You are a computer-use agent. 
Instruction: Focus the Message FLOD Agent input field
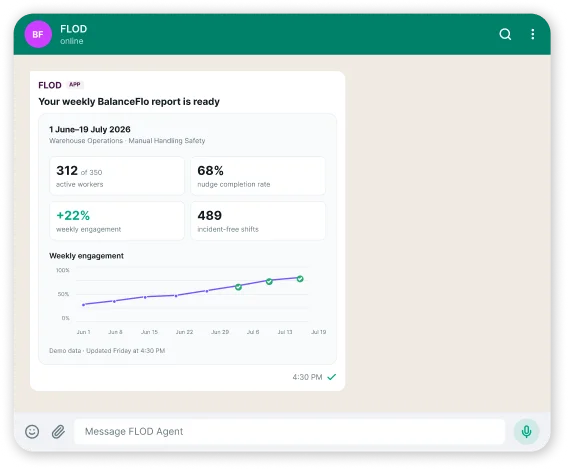point(289,432)
